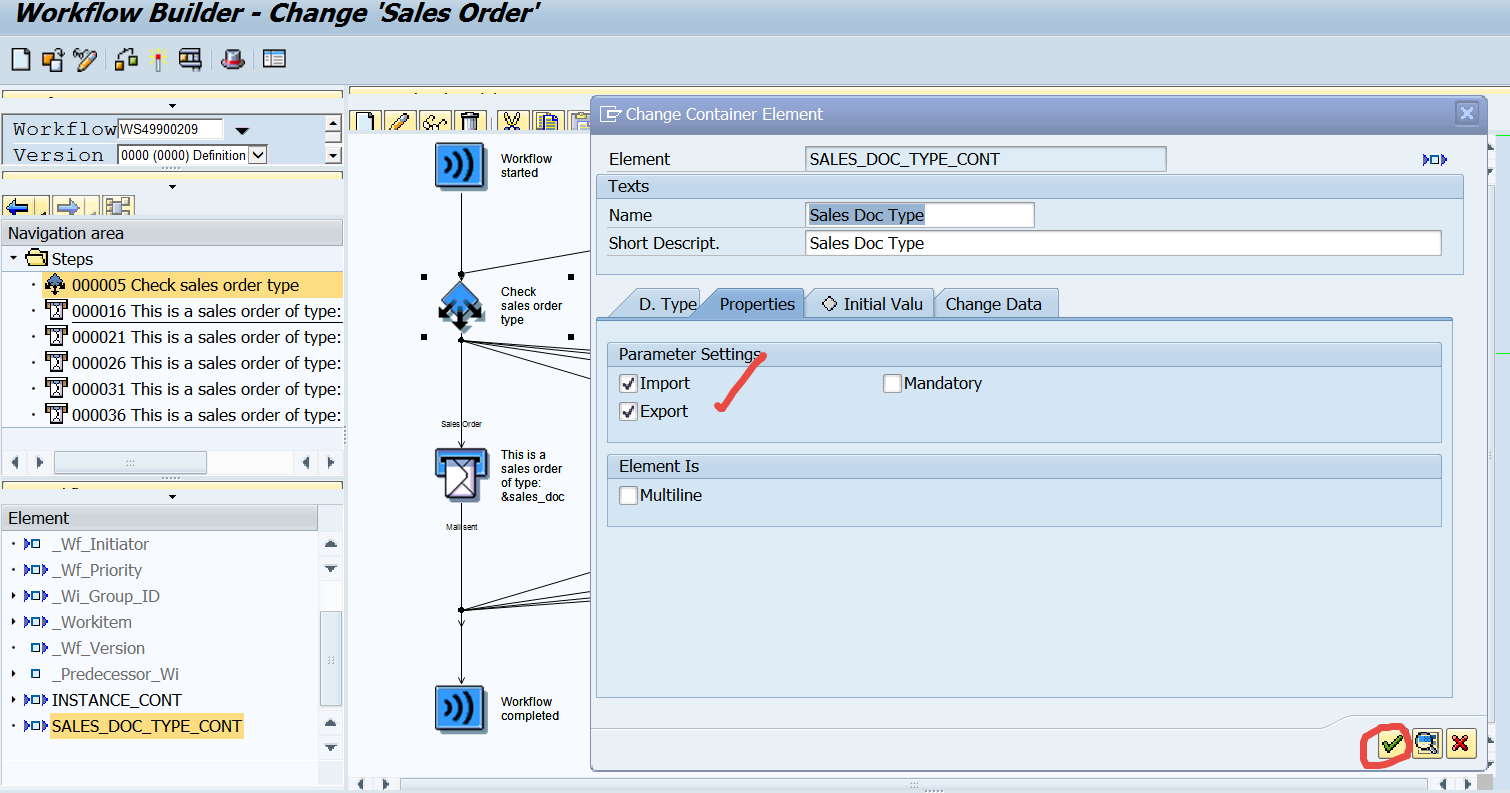Click the binoculars search icon in dialog
Screen dimensions: 1510x793
pyautogui.click(x=1427, y=743)
